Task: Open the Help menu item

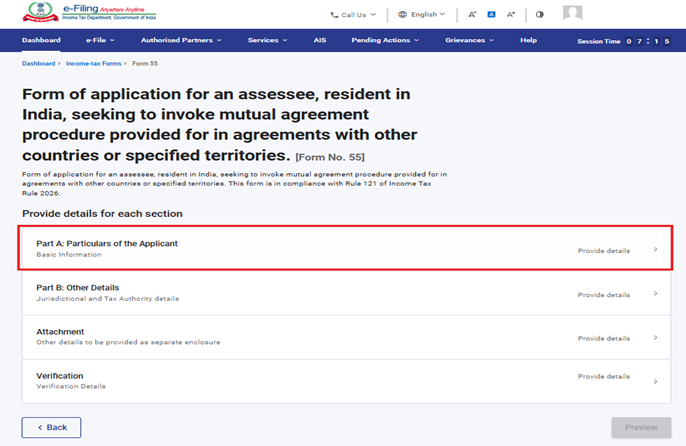Action: [528, 41]
